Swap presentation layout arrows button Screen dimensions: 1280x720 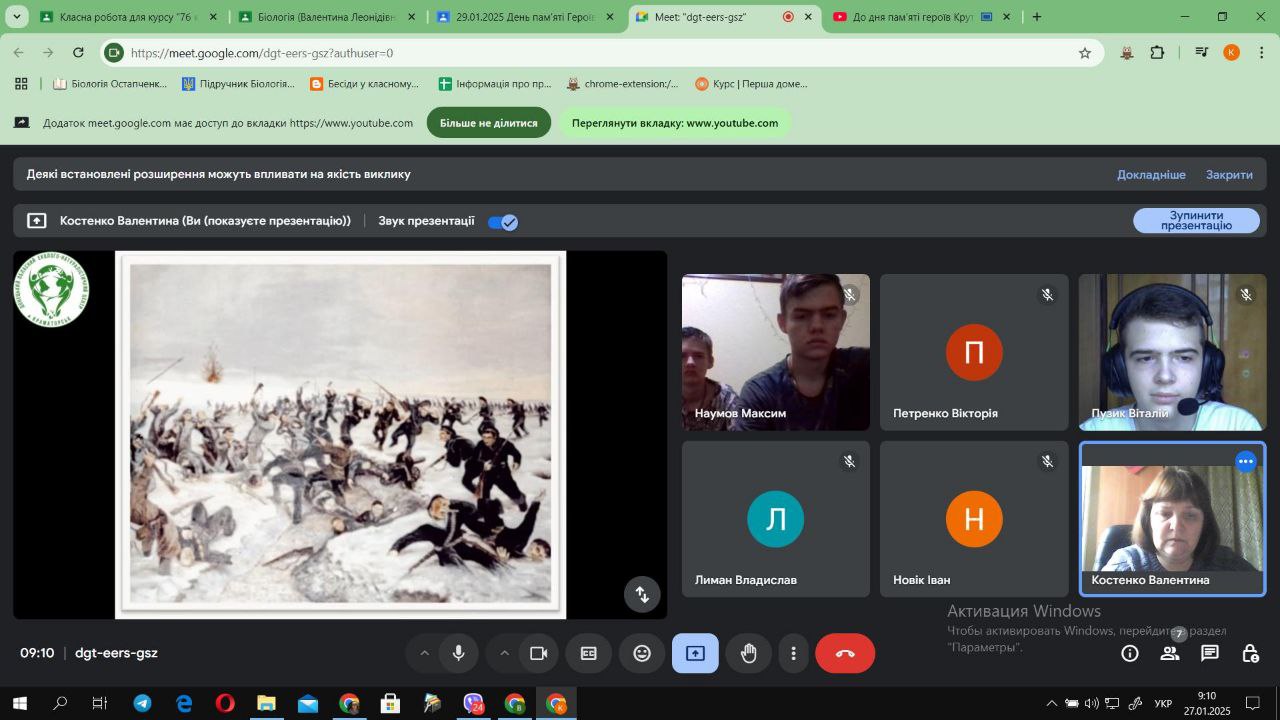[642, 593]
